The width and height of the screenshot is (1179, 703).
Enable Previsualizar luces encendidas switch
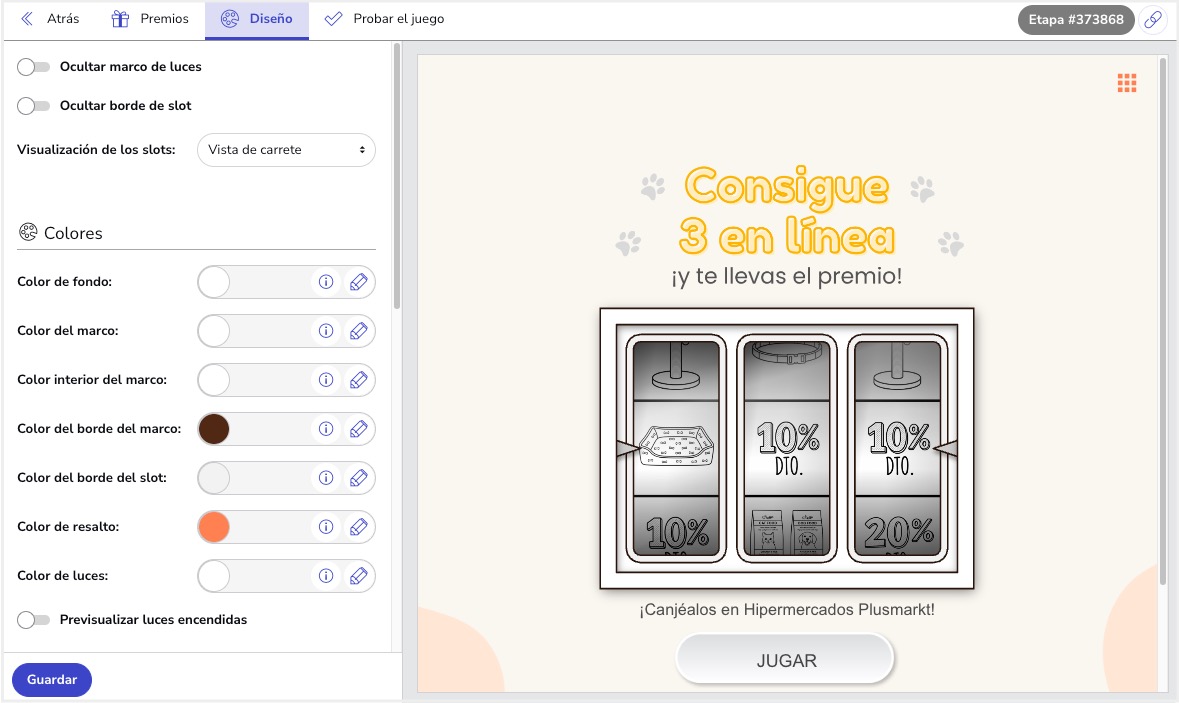tap(33, 620)
